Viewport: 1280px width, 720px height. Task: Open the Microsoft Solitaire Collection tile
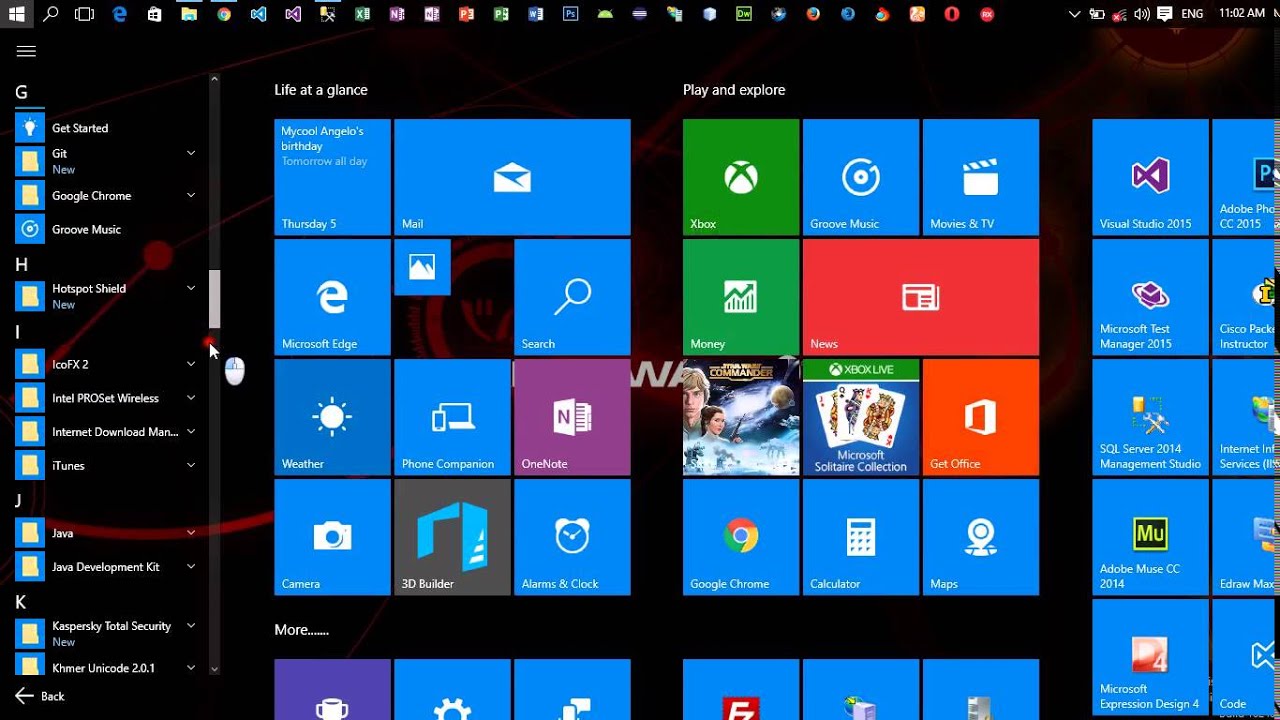[x=861, y=417]
